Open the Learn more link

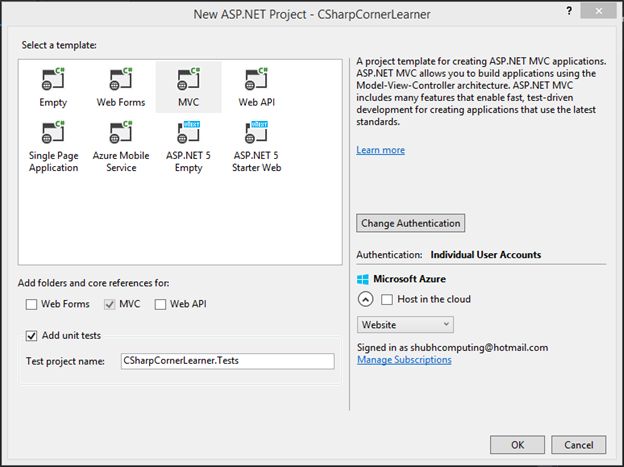(380, 150)
